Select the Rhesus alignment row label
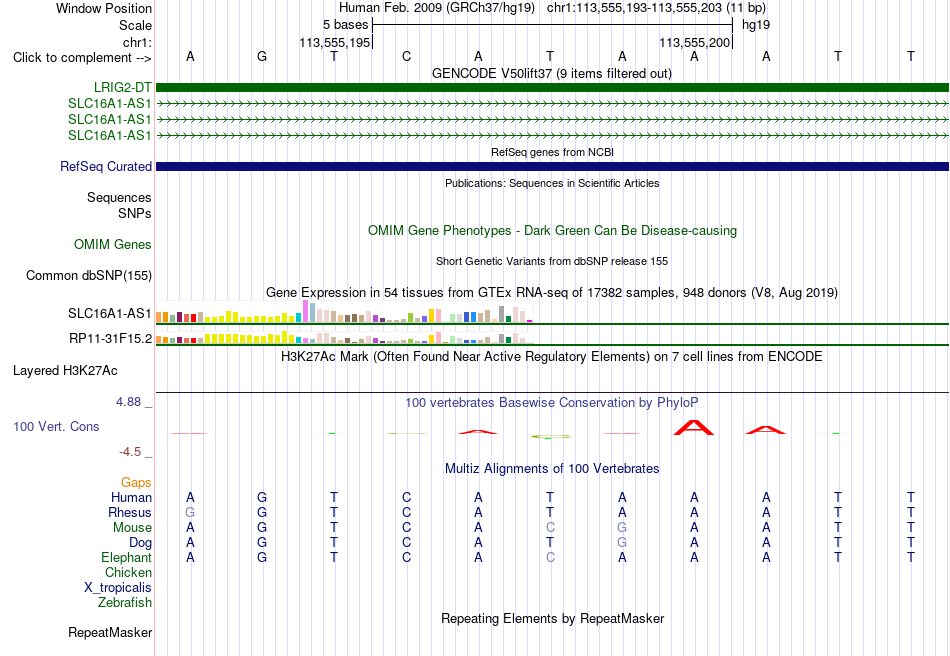The width and height of the screenshot is (950, 656). click(130, 512)
